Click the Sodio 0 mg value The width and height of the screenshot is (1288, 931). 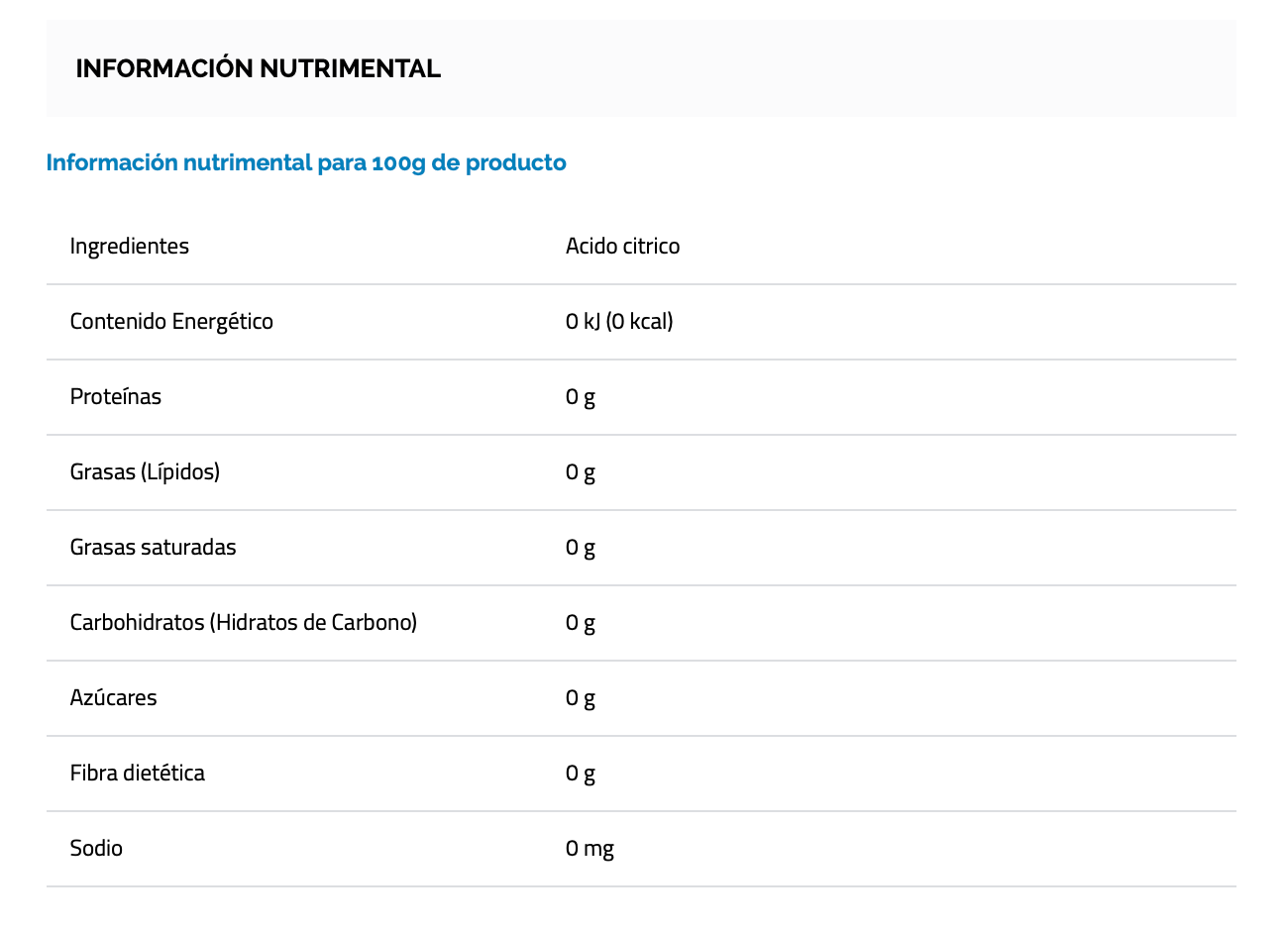(590, 848)
